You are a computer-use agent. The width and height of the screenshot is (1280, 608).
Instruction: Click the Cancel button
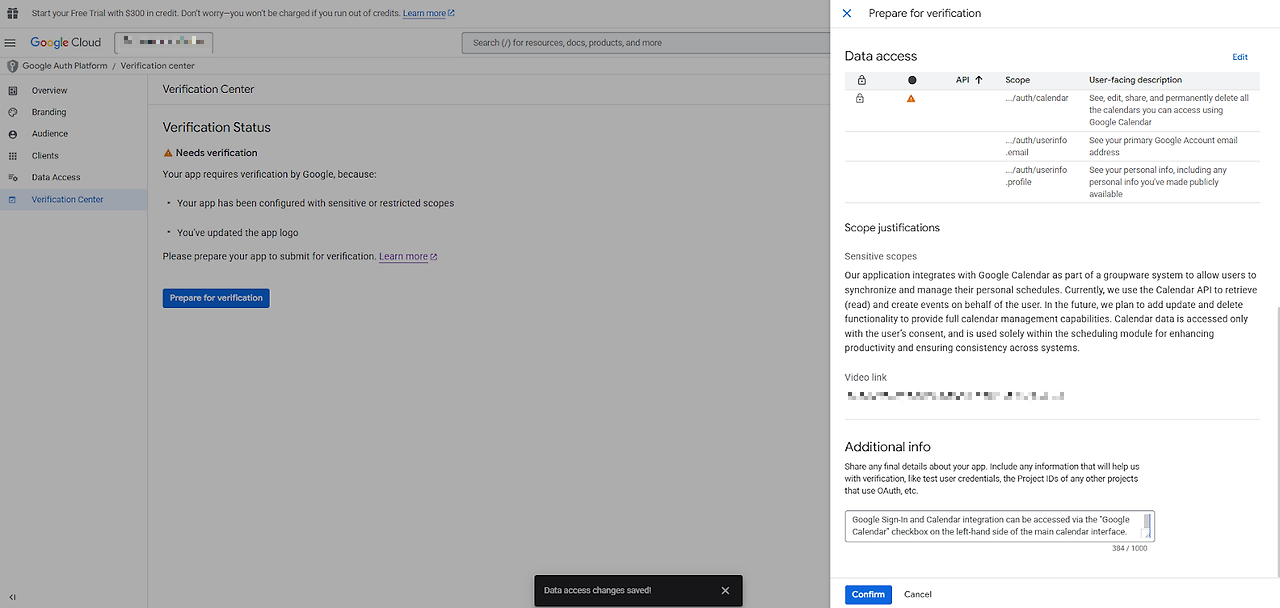point(918,594)
